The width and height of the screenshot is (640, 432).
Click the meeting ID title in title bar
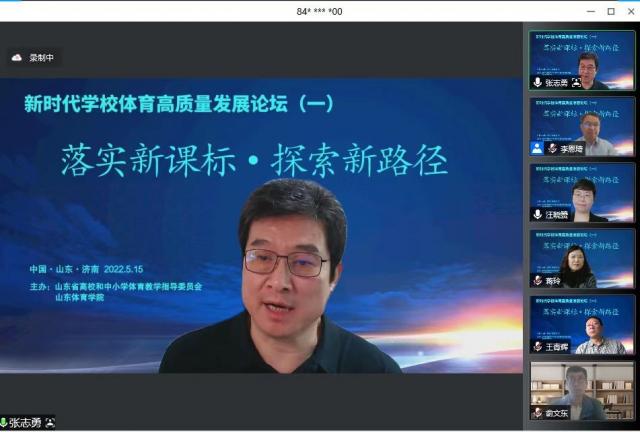point(320,11)
